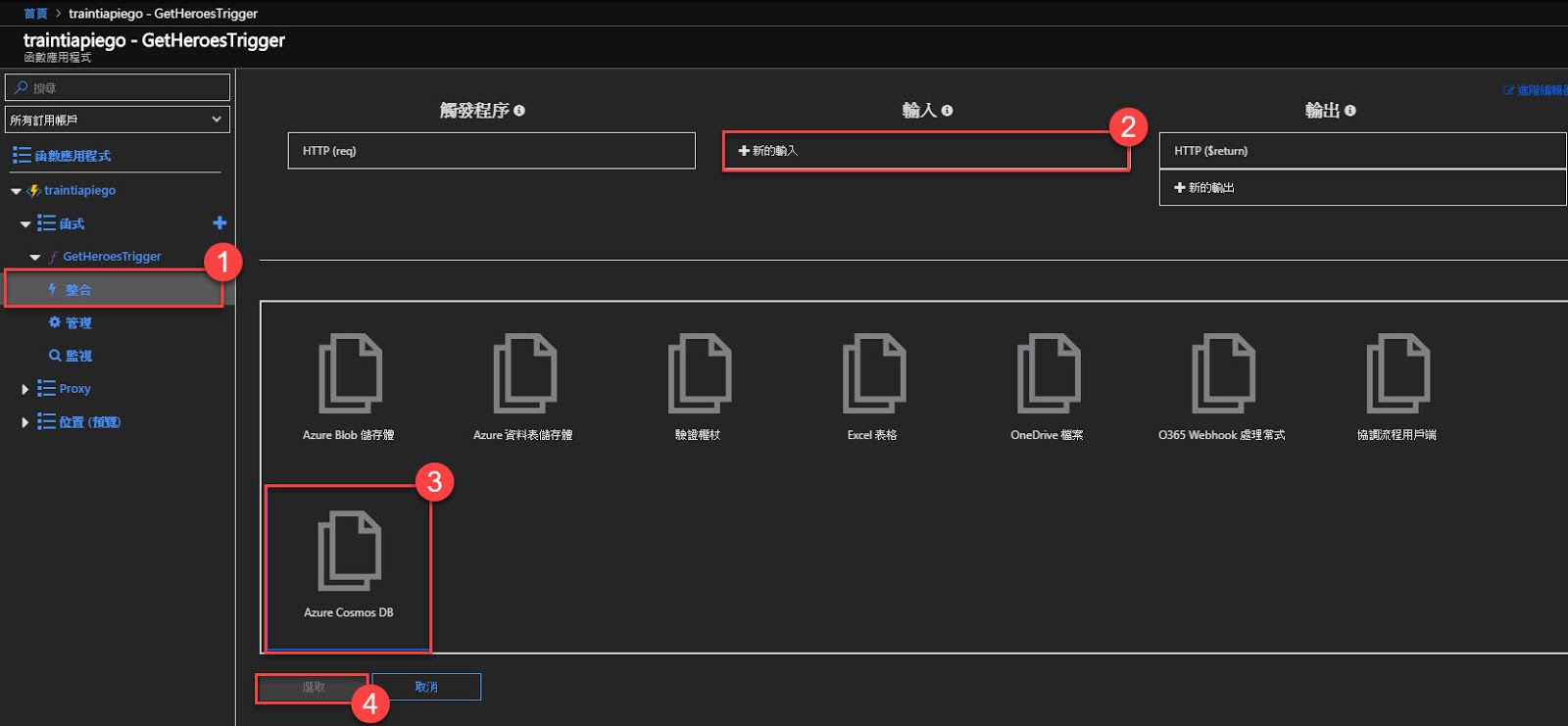Select the Proxy tree item
This screenshot has width=1568, height=726.
point(74,388)
